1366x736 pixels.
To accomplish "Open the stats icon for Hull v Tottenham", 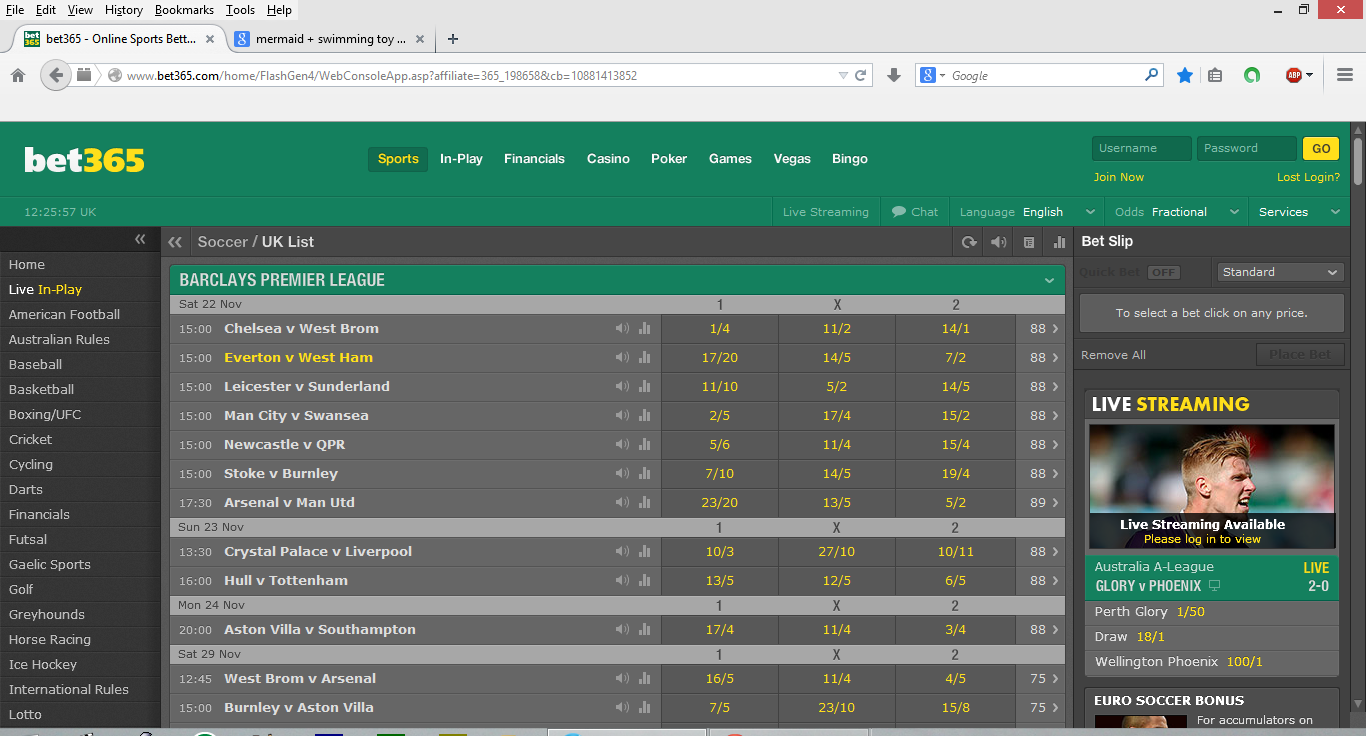I will click(x=644, y=580).
